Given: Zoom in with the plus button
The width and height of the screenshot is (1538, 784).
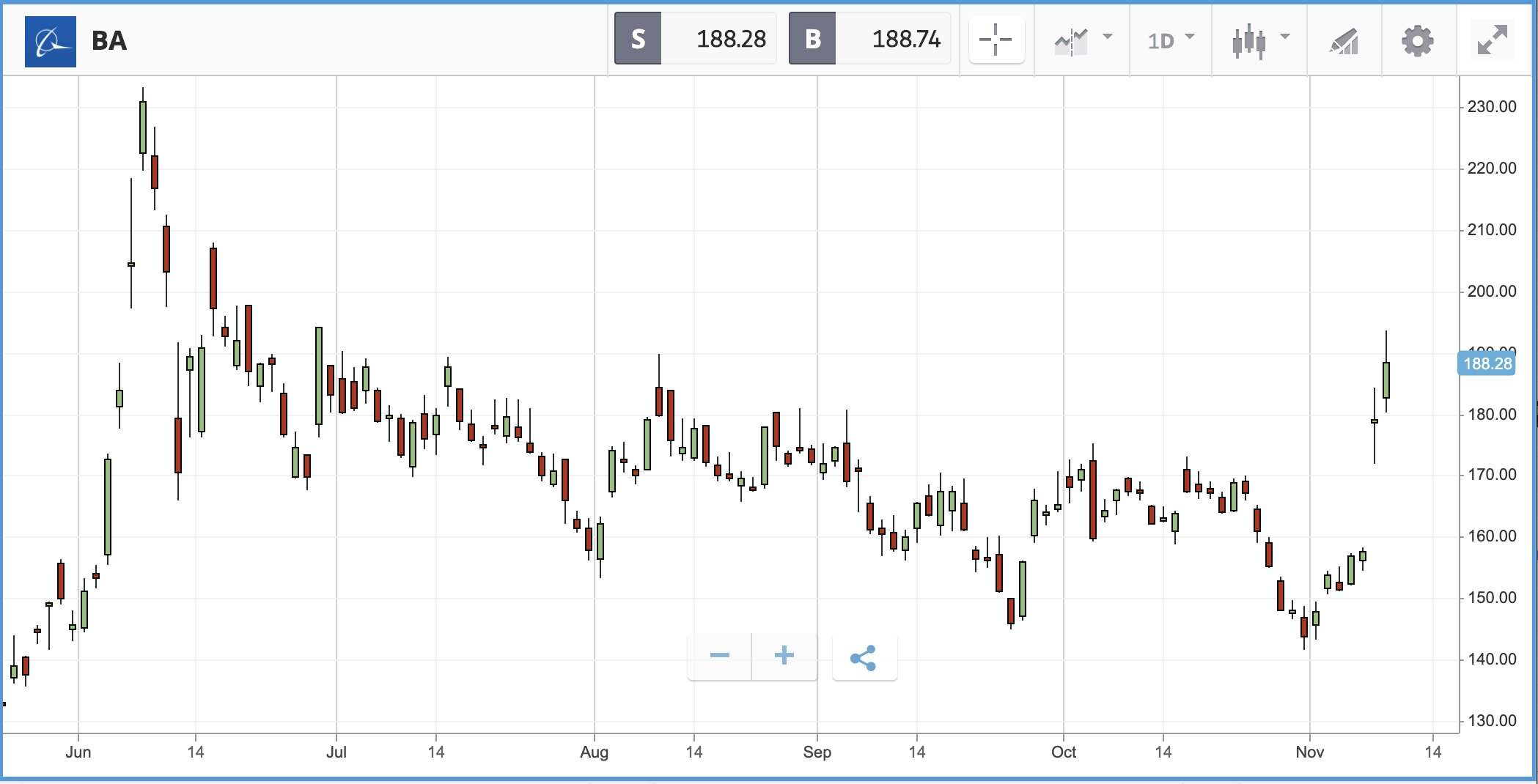Looking at the screenshot, I should pyautogui.click(x=784, y=656).
